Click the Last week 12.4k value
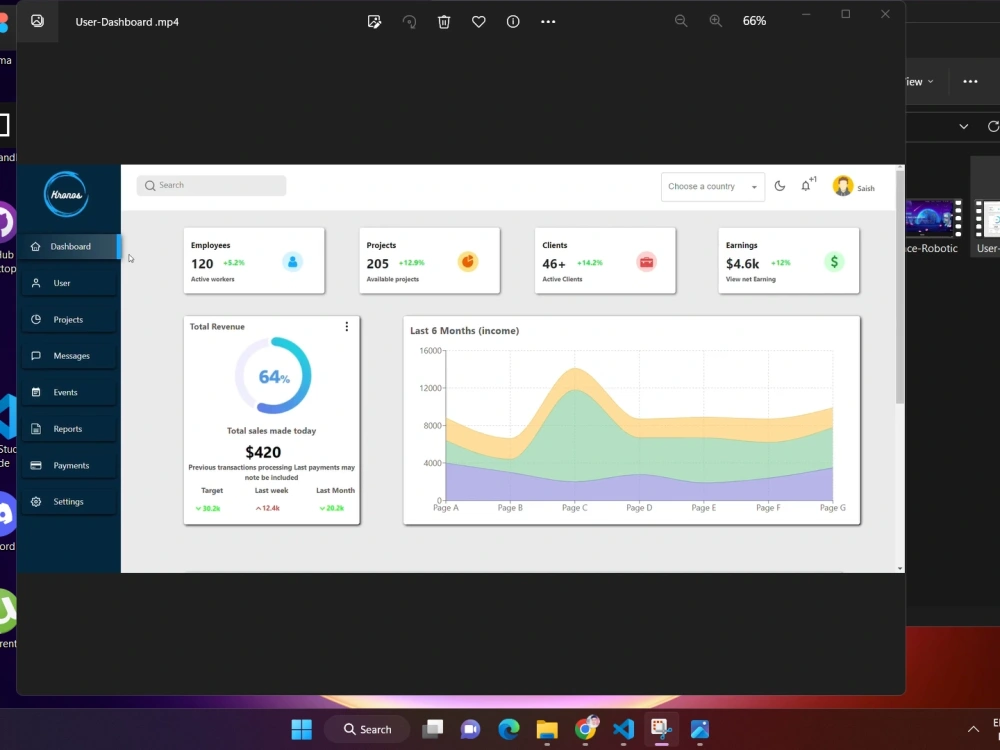This screenshot has width=1000, height=750. [x=268, y=508]
